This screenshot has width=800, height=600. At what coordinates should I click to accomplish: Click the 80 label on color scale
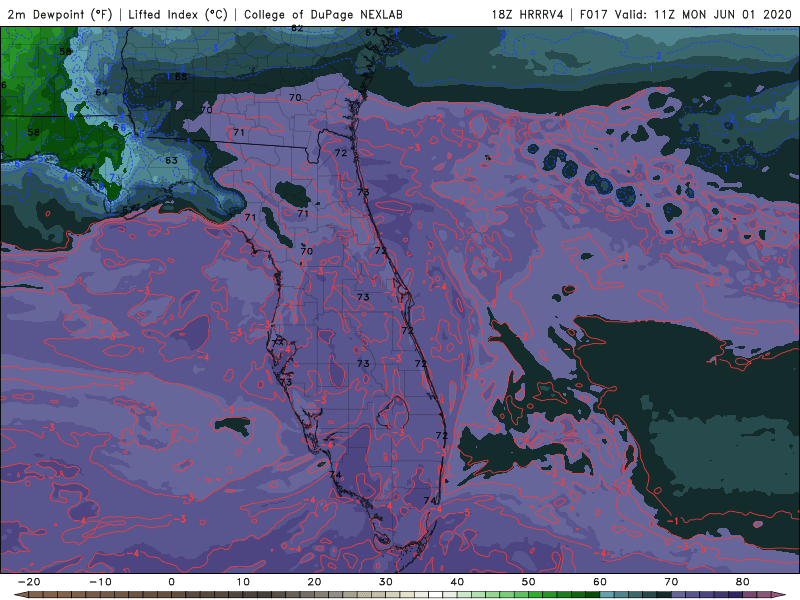743,582
